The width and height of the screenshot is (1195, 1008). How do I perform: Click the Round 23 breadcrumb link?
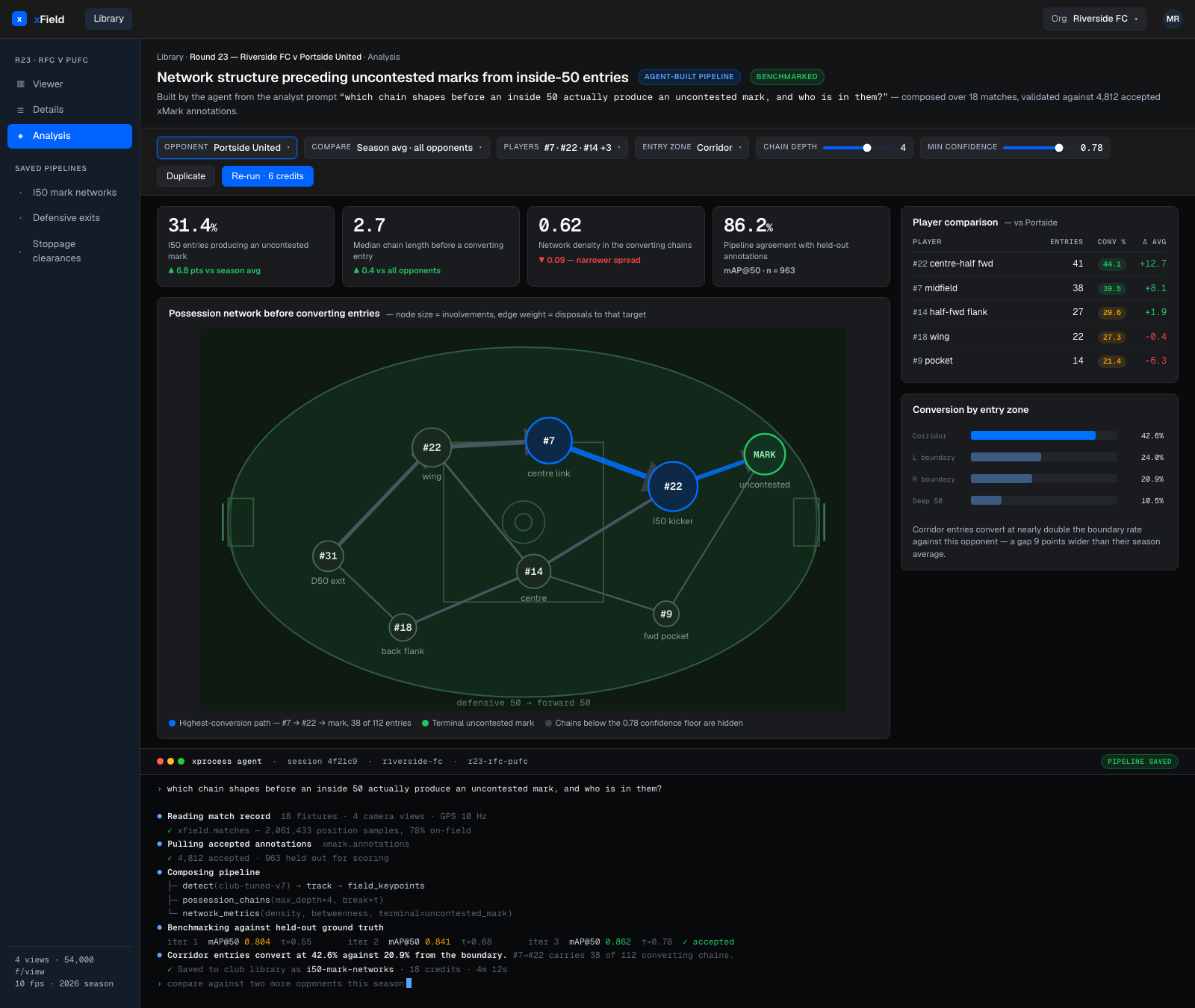point(276,57)
